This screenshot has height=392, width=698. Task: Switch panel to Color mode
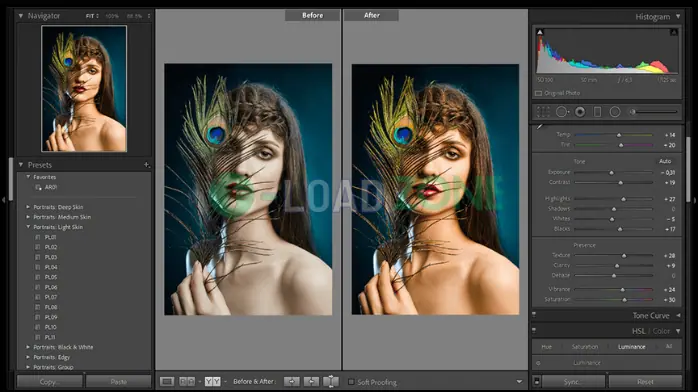pos(661,331)
